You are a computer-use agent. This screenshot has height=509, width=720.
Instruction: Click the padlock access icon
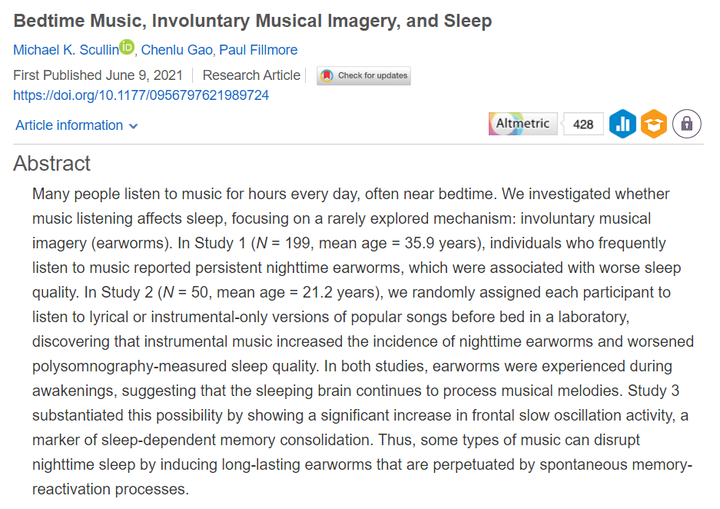(x=687, y=124)
